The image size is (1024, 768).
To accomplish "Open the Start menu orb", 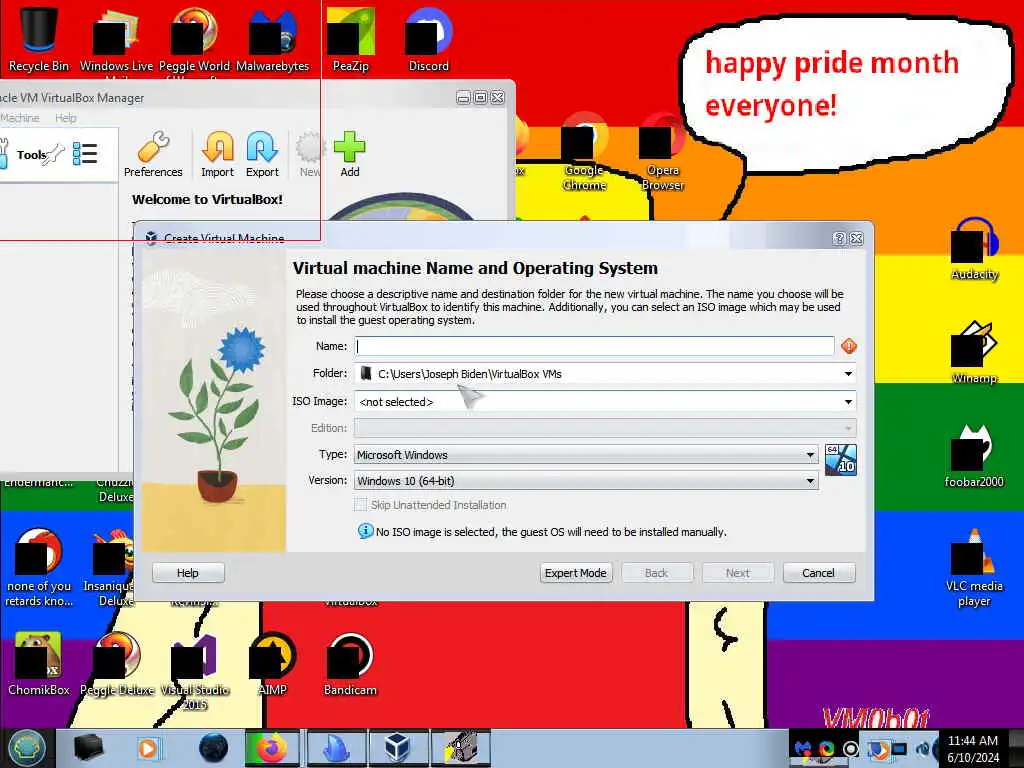I will point(26,748).
